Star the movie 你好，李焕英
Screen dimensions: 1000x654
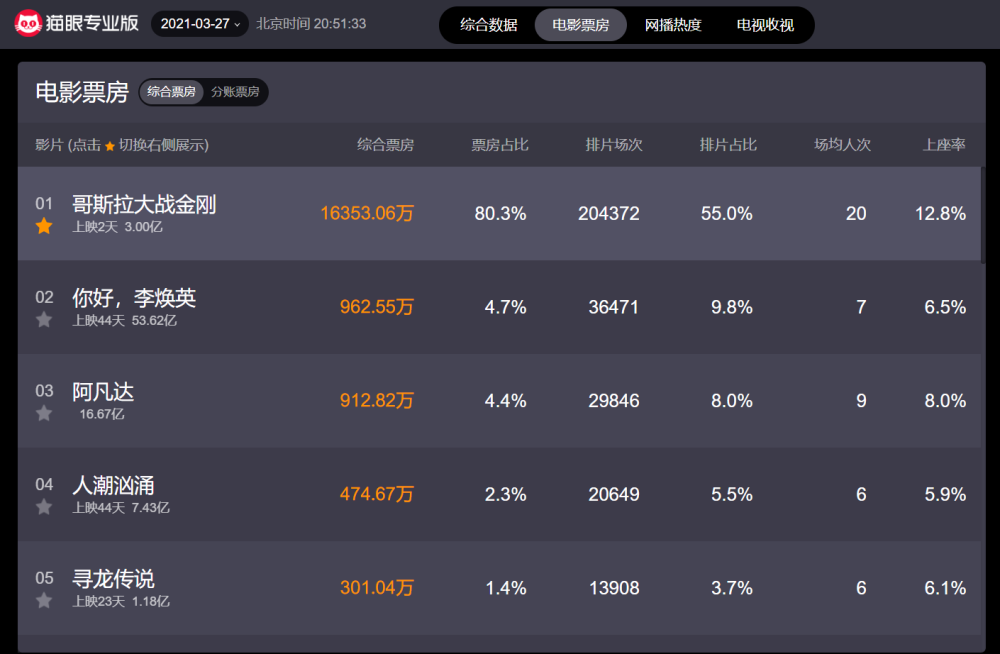[x=44, y=320]
